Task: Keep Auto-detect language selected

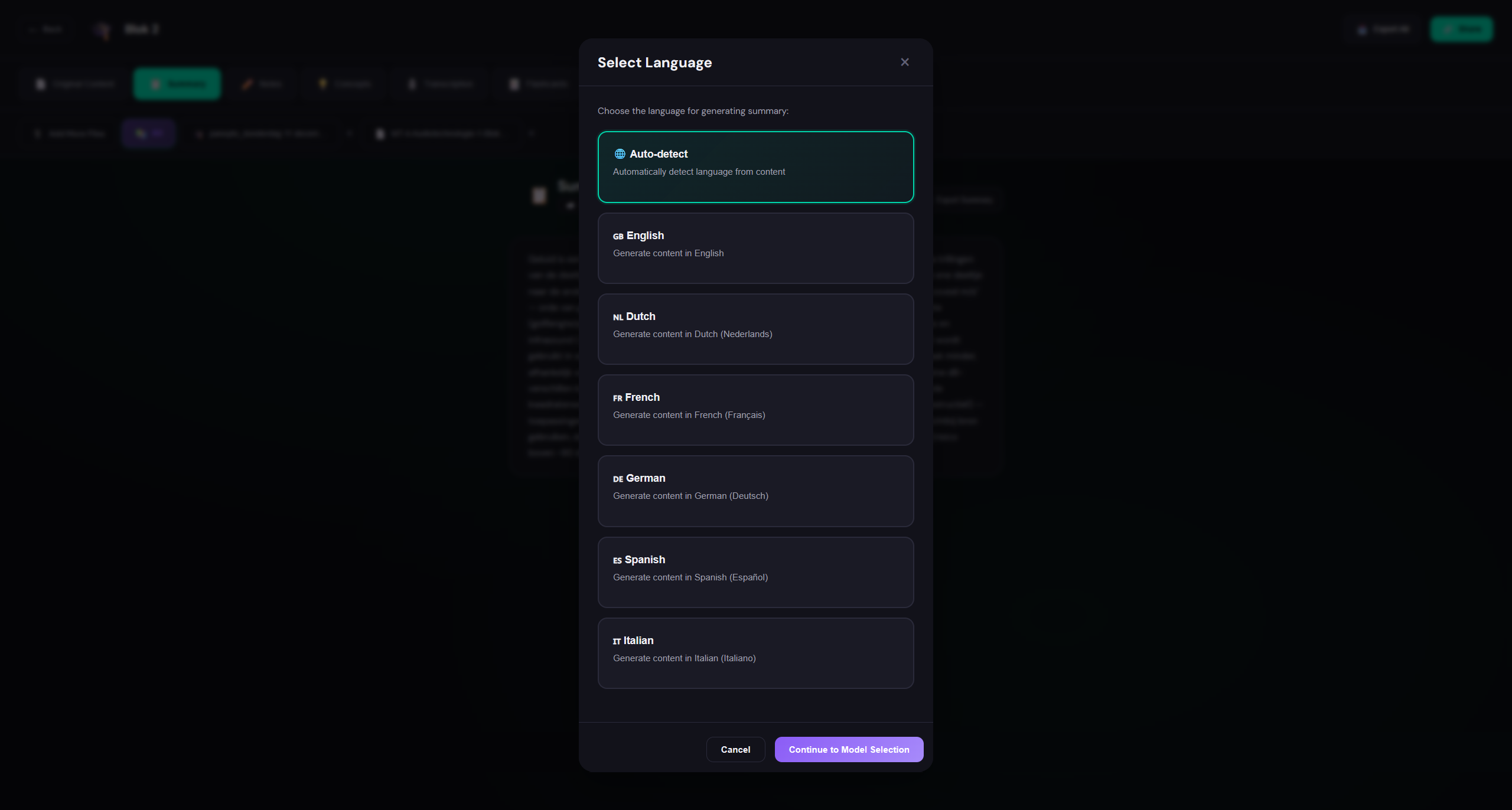Action: 755,167
